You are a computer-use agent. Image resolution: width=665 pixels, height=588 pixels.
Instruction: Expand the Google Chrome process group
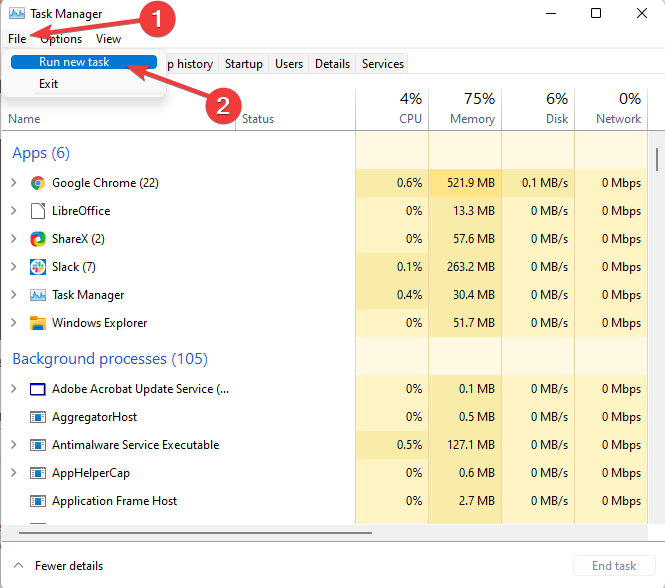pyautogui.click(x=13, y=183)
